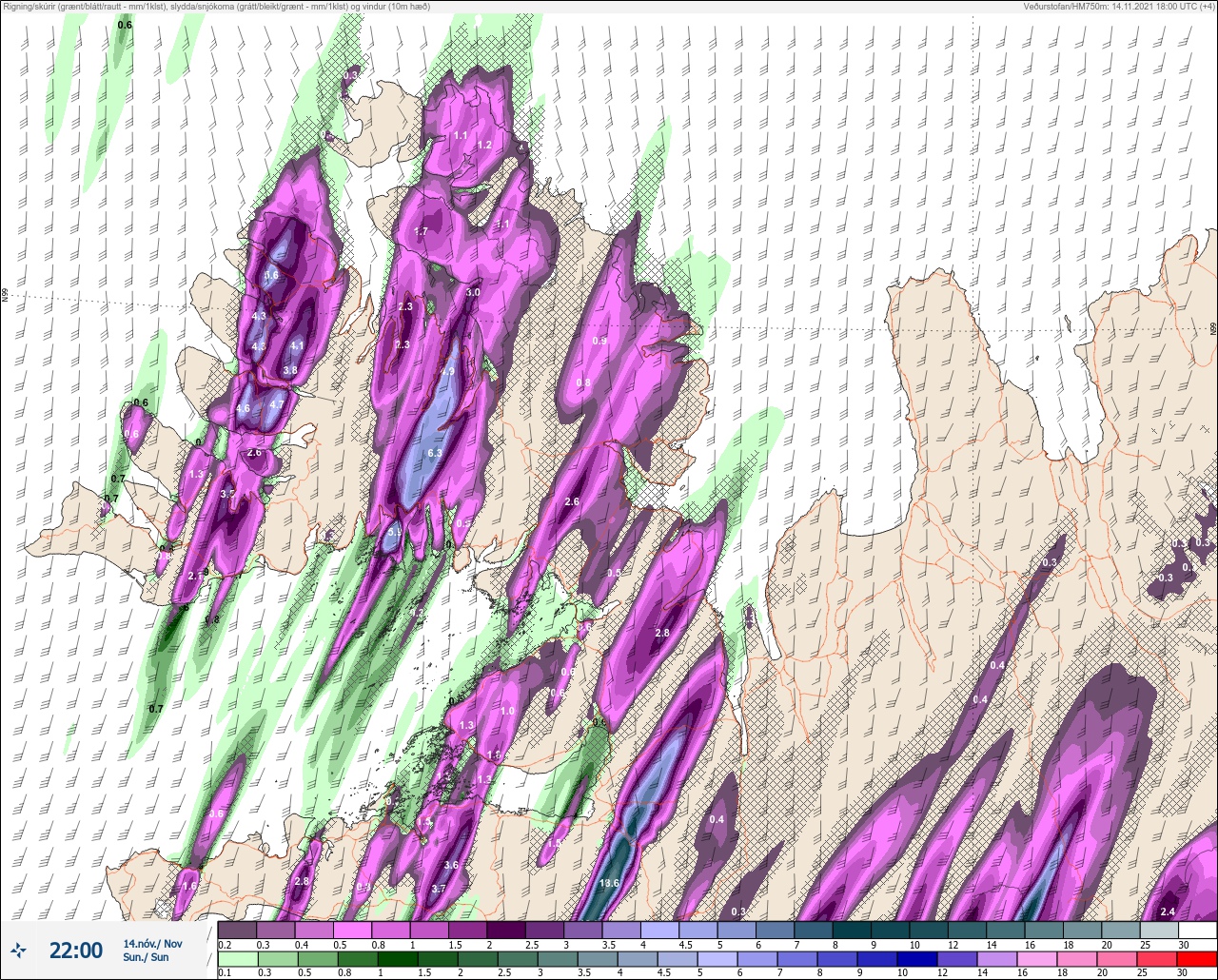
Task: Click the 1.2 precipitation value on the map
Action: (x=483, y=145)
